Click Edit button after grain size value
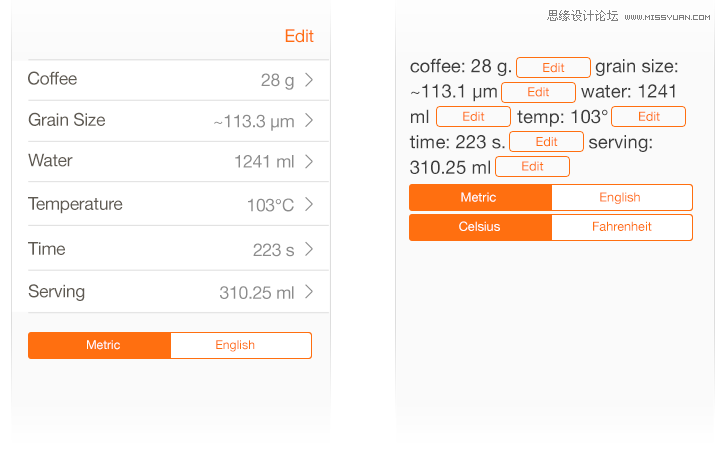Viewport: 721px width, 458px height. (x=538, y=93)
